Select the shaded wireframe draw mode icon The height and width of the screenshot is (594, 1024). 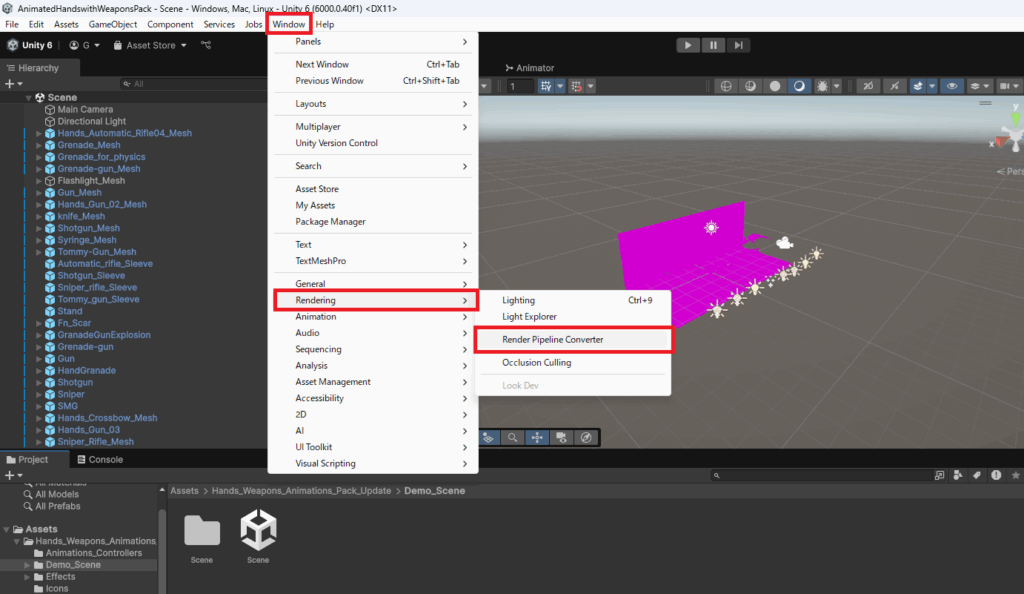pos(750,86)
